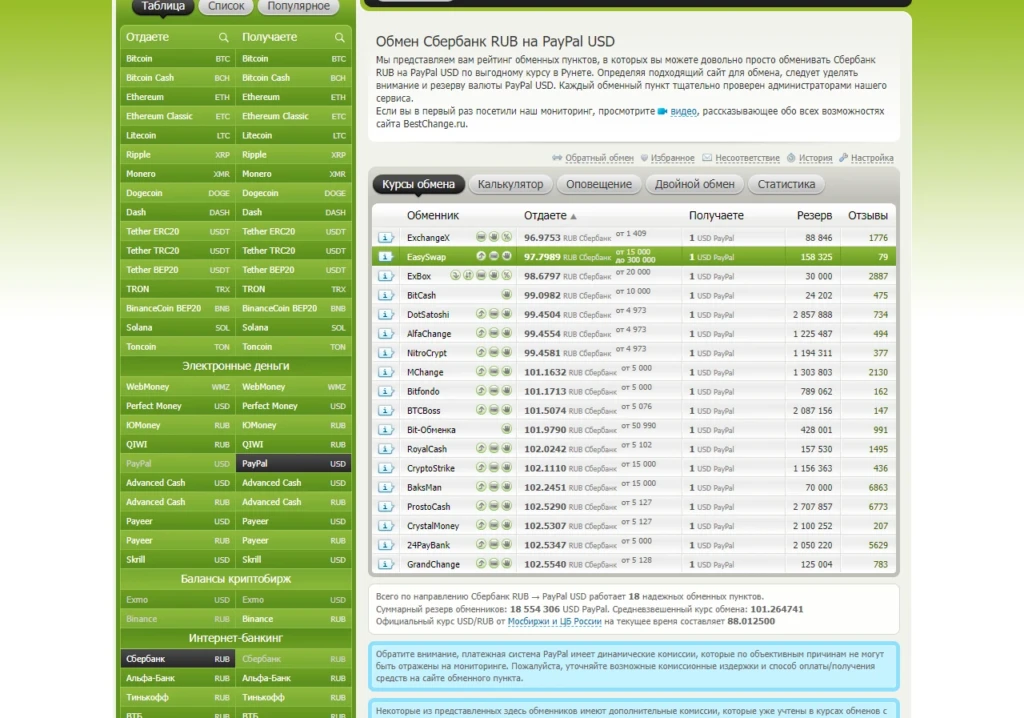This screenshot has width=1024, height=718.
Task: Sort table by Обменник column header
Action: [432, 216]
